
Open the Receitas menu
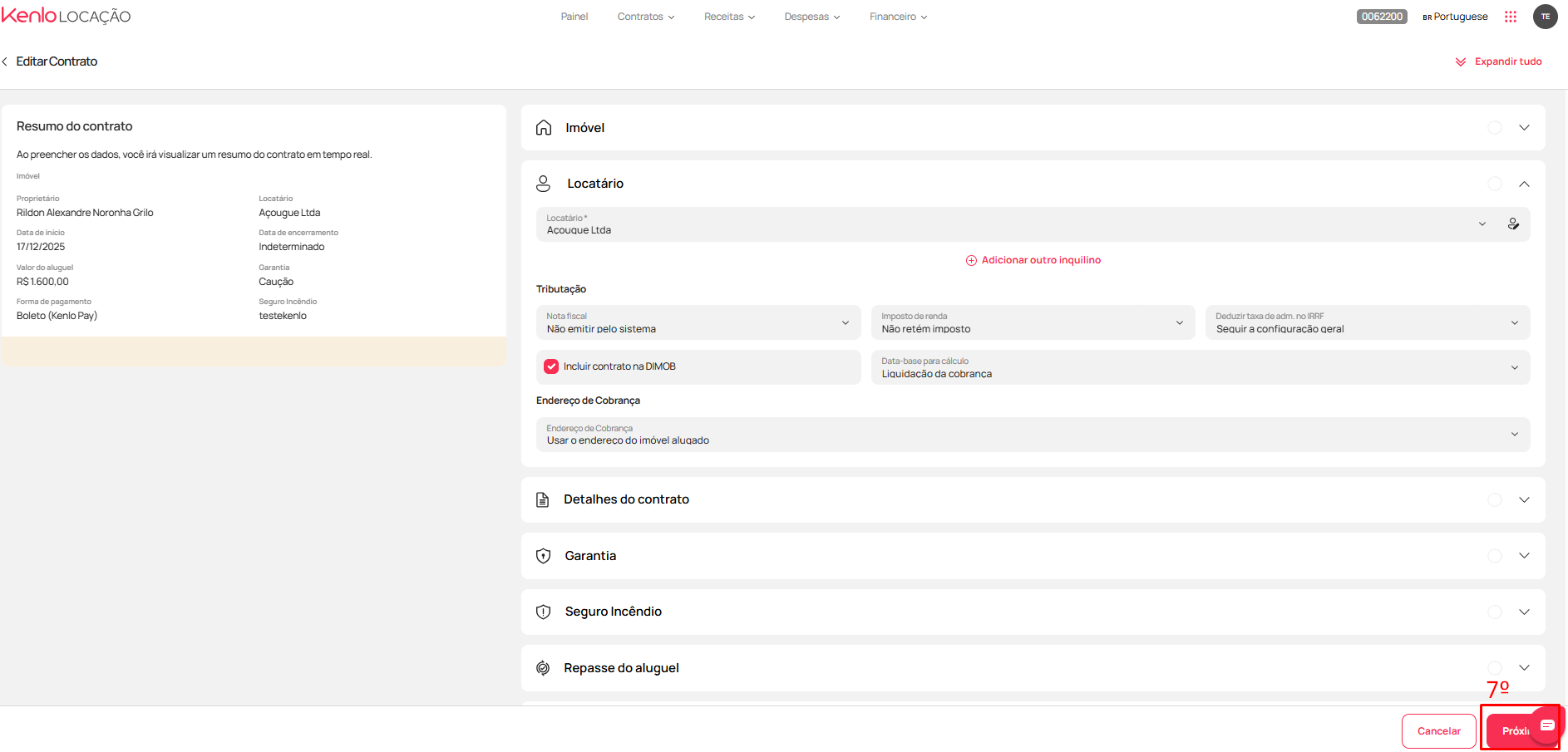coord(729,17)
